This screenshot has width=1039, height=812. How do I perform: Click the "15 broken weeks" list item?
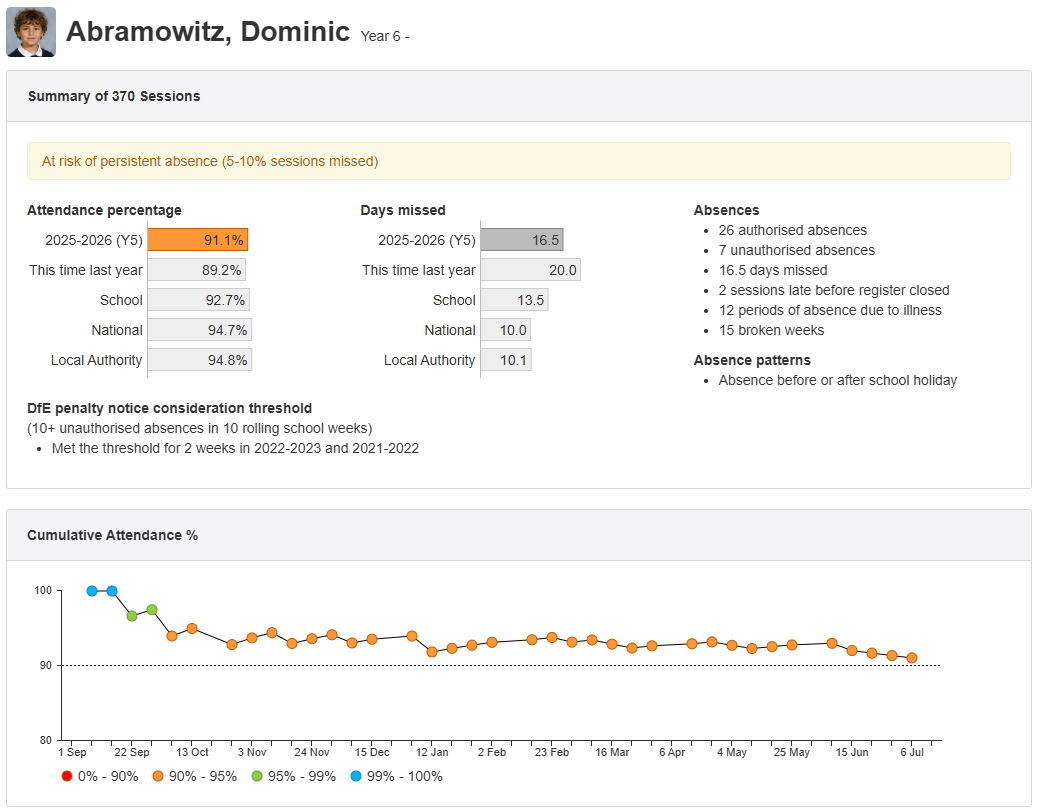(771, 330)
